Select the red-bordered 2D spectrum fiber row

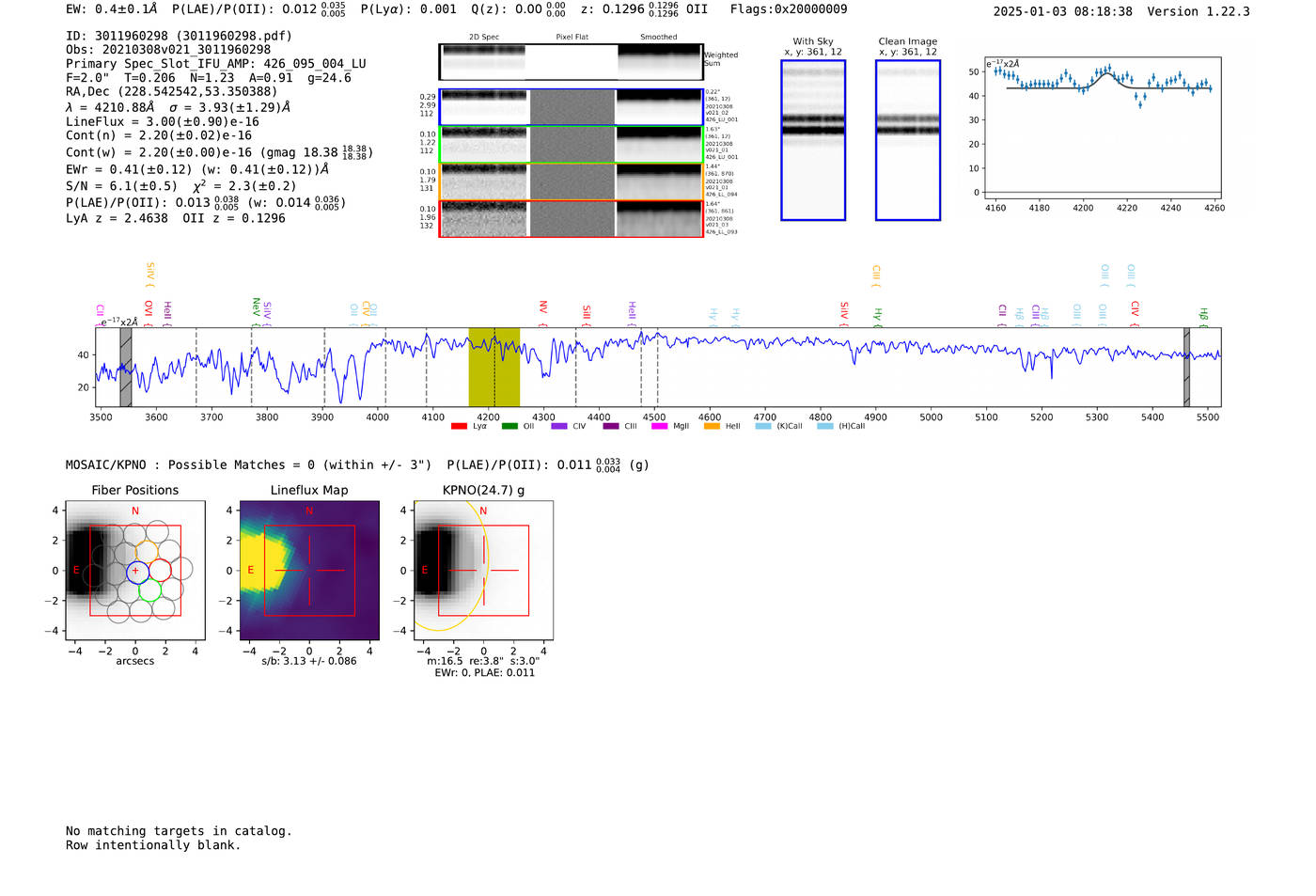571,219
